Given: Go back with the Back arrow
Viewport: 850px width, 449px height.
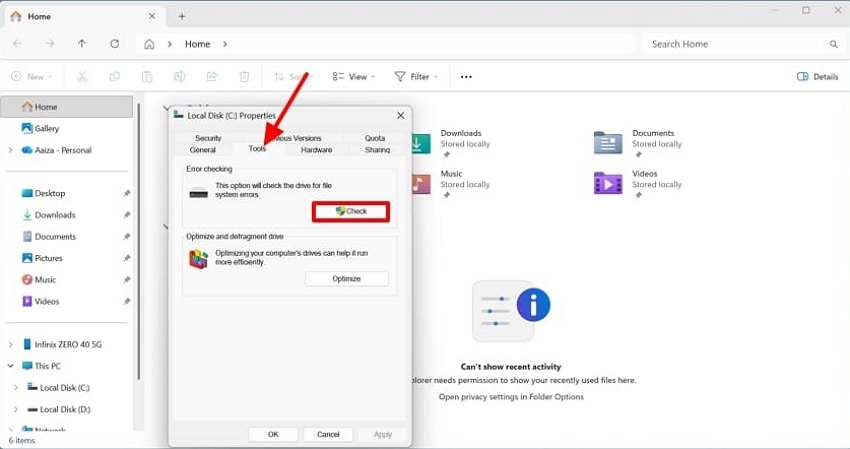Looking at the screenshot, I should tap(17, 44).
